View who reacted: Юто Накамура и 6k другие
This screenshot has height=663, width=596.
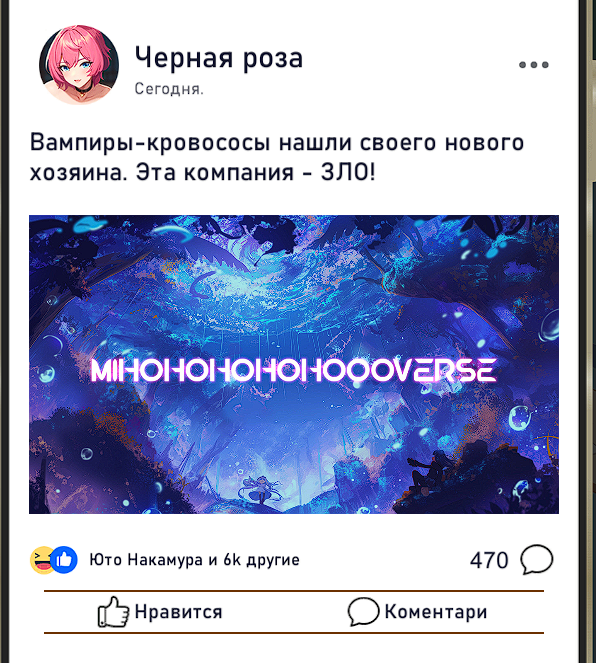pyautogui.click(x=194, y=559)
